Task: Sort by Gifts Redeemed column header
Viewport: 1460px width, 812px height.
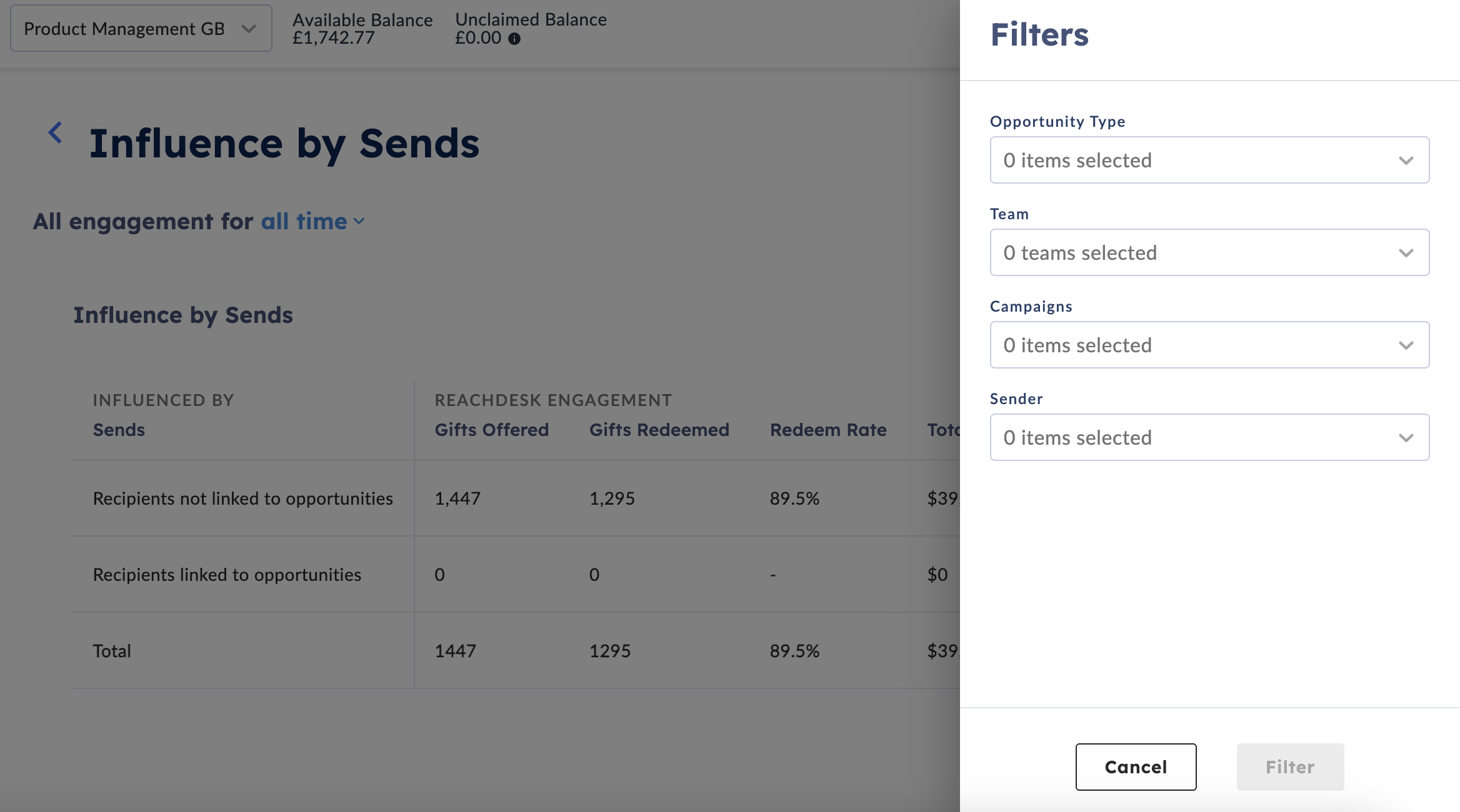Action: tap(659, 430)
